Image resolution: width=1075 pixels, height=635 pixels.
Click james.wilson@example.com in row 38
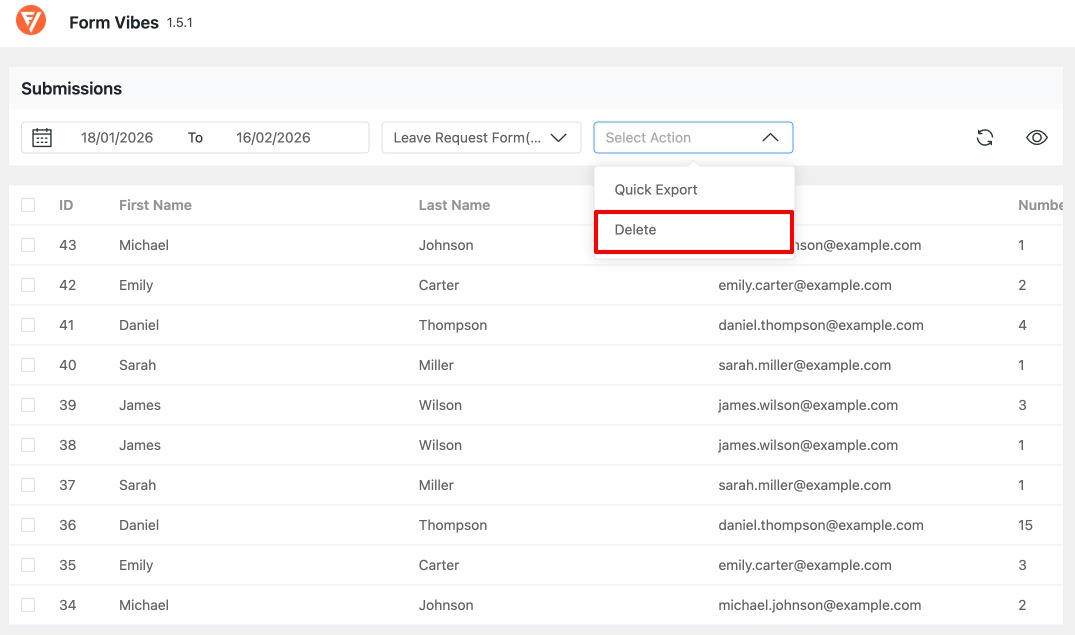tap(808, 445)
